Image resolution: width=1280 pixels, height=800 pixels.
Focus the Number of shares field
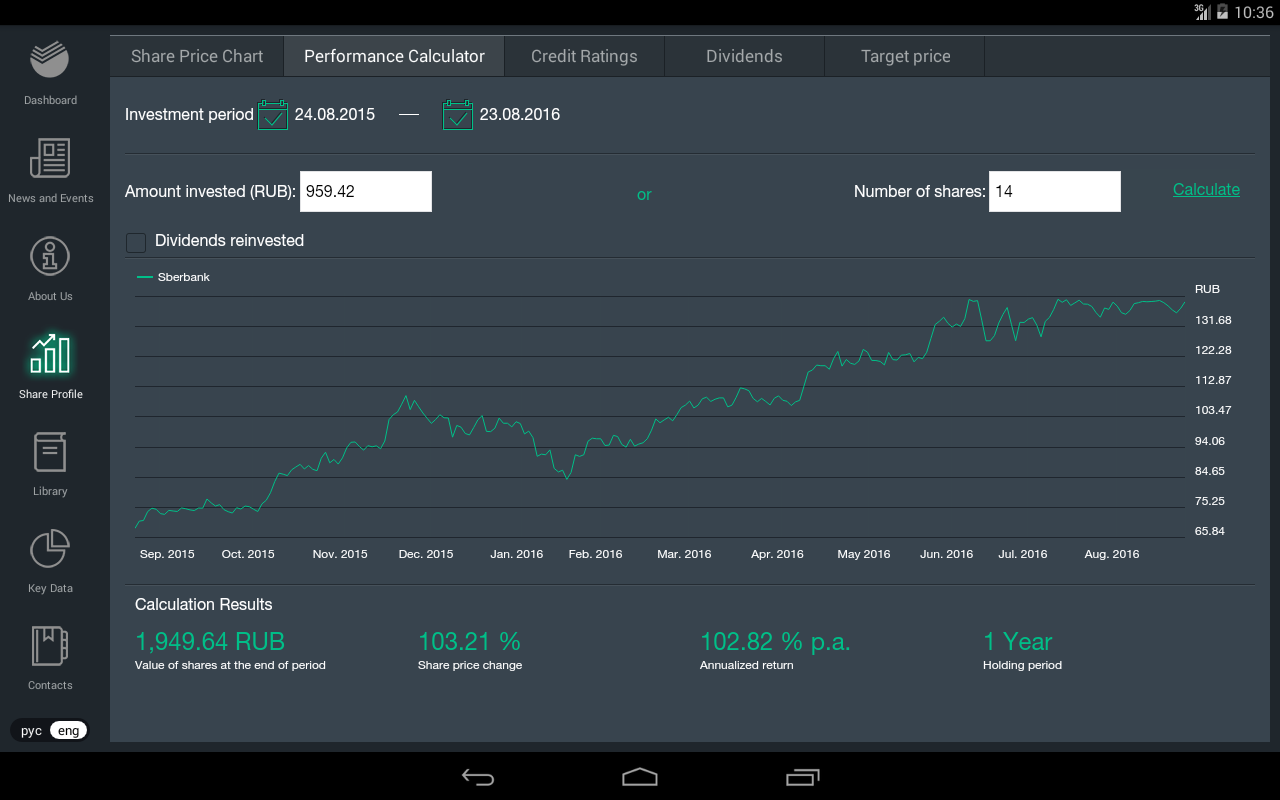pyautogui.click(x=1054, y=192)
